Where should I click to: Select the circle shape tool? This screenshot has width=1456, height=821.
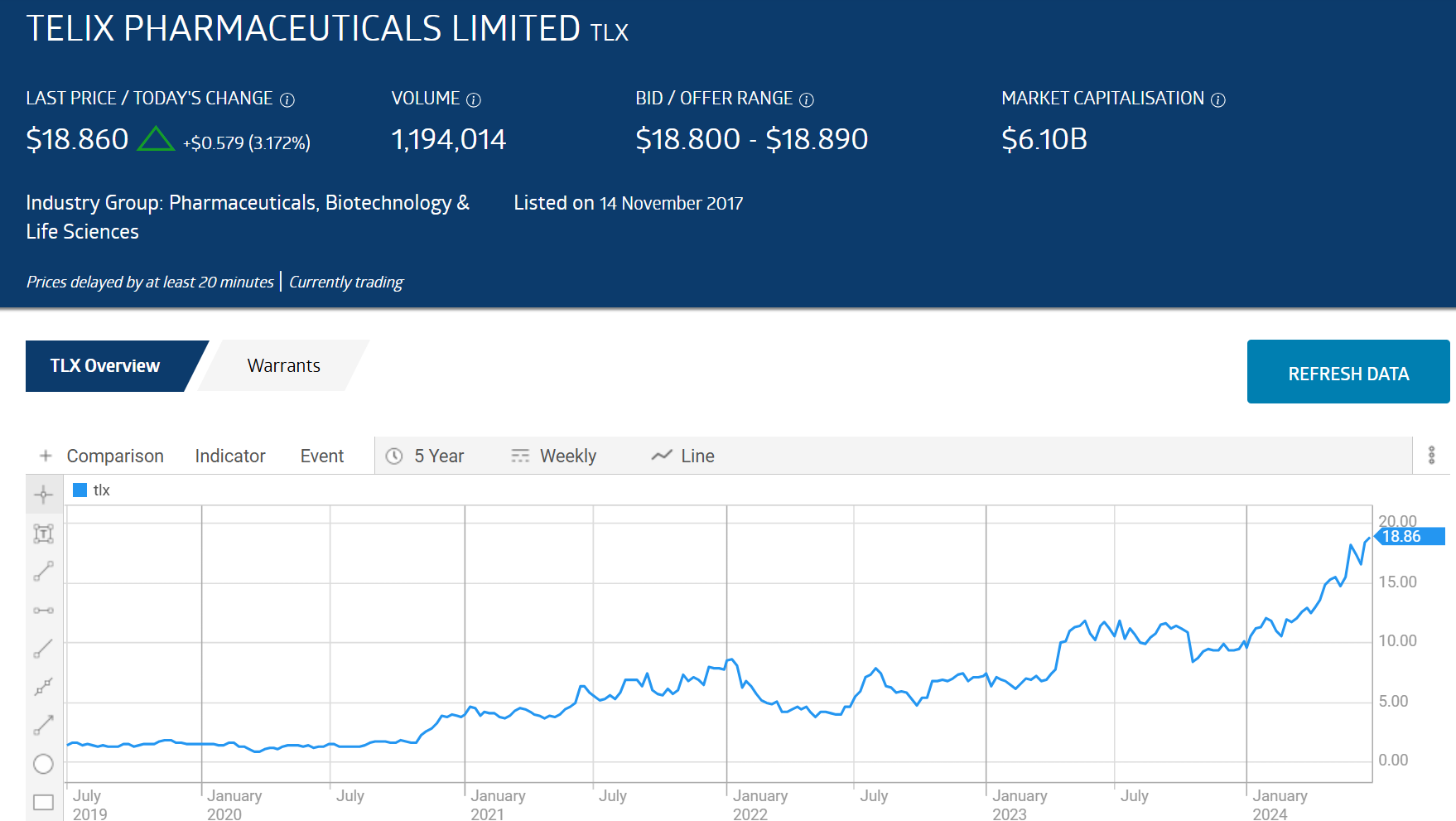(x=43, y=764)
